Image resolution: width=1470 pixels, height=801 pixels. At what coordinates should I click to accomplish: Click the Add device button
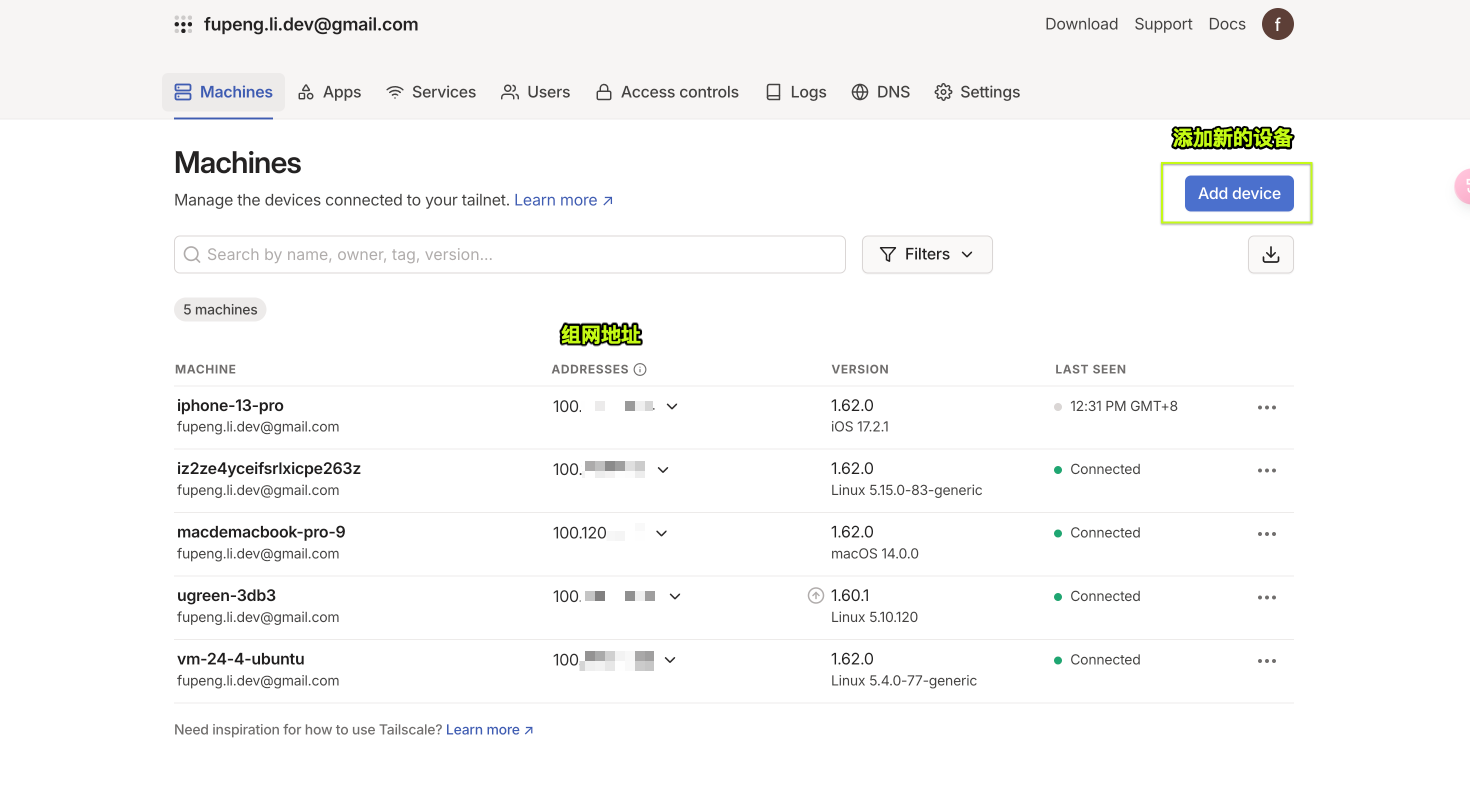coord(1239,194)
